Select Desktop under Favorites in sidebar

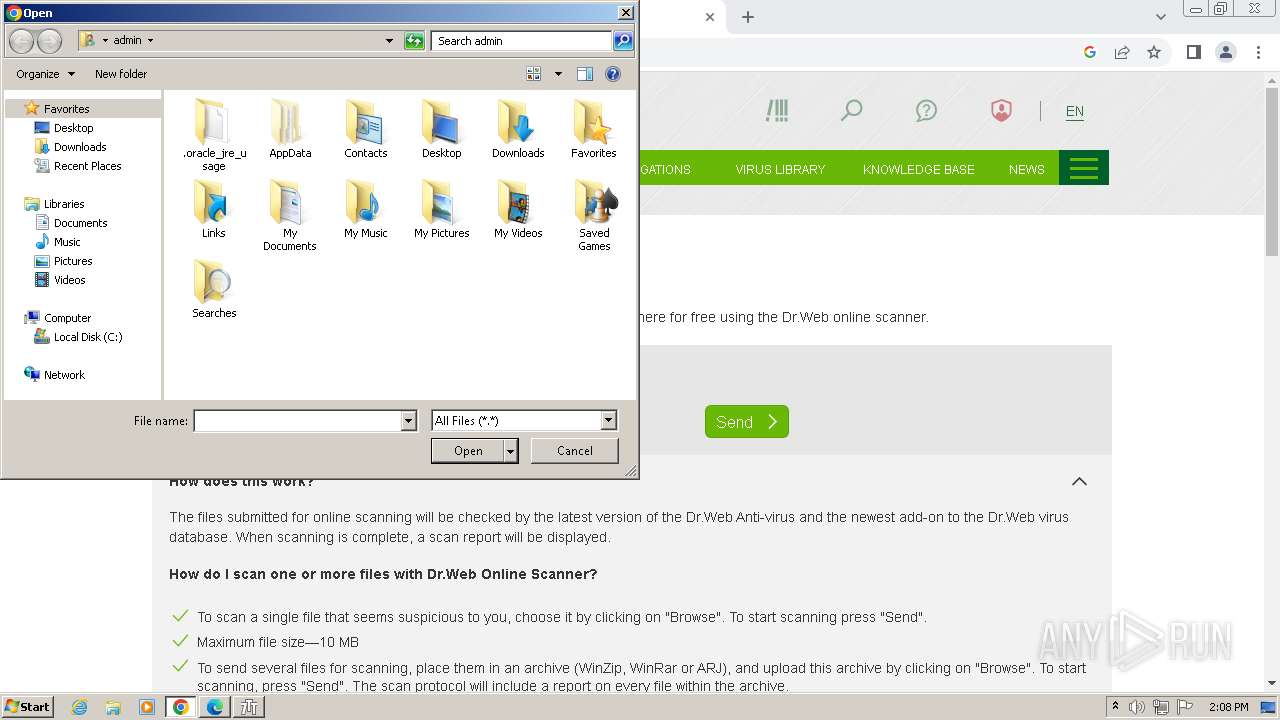[x=73, y=128]
